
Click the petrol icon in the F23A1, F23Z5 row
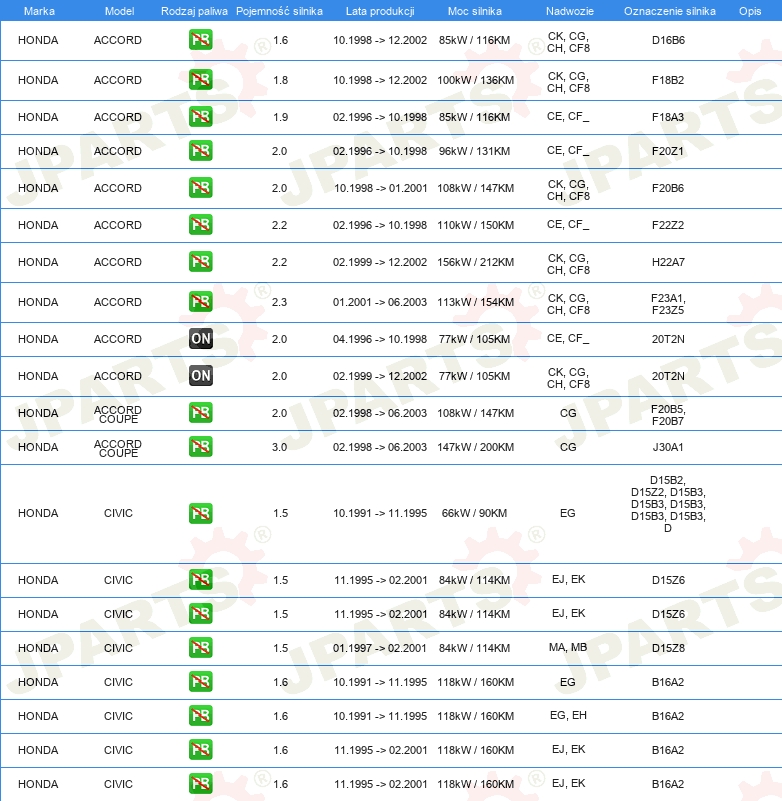pos(200,301)
